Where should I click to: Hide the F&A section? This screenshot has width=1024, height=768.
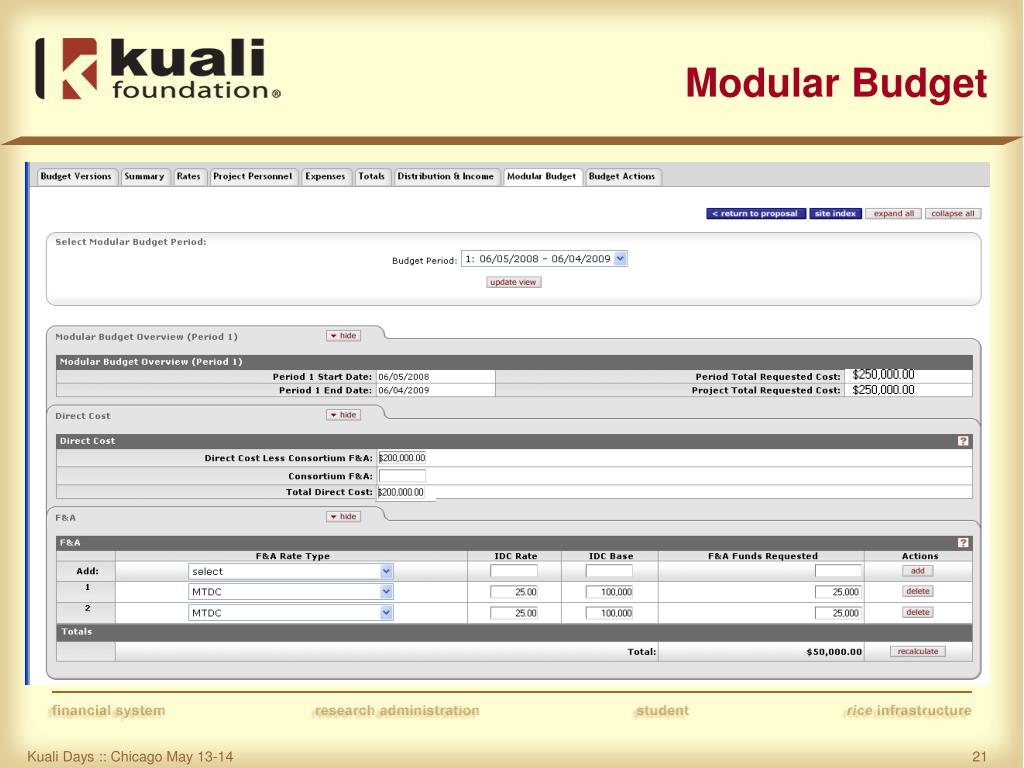coord(344,517)
